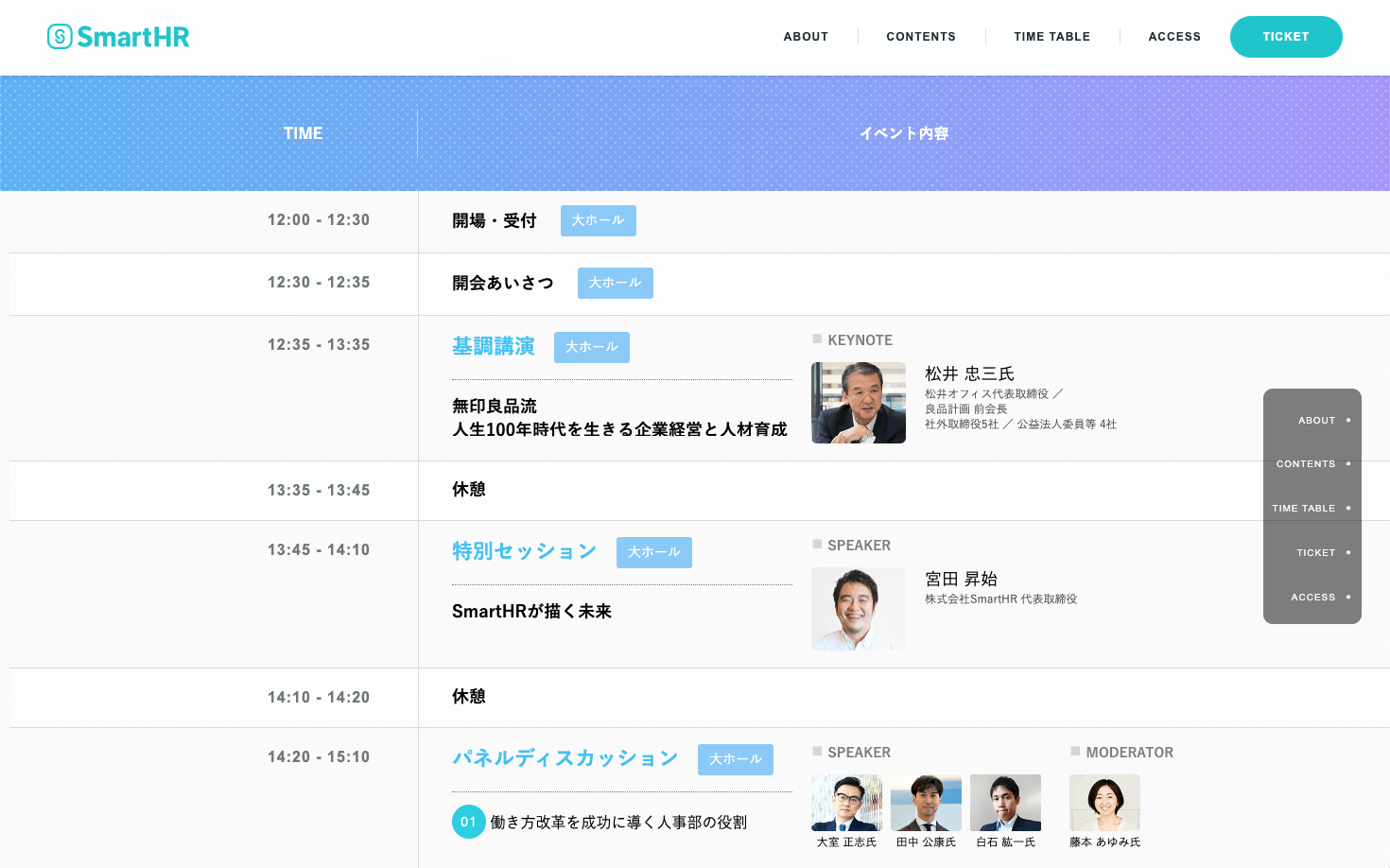Click photo of 大室 正志

[x=846, y=803]
